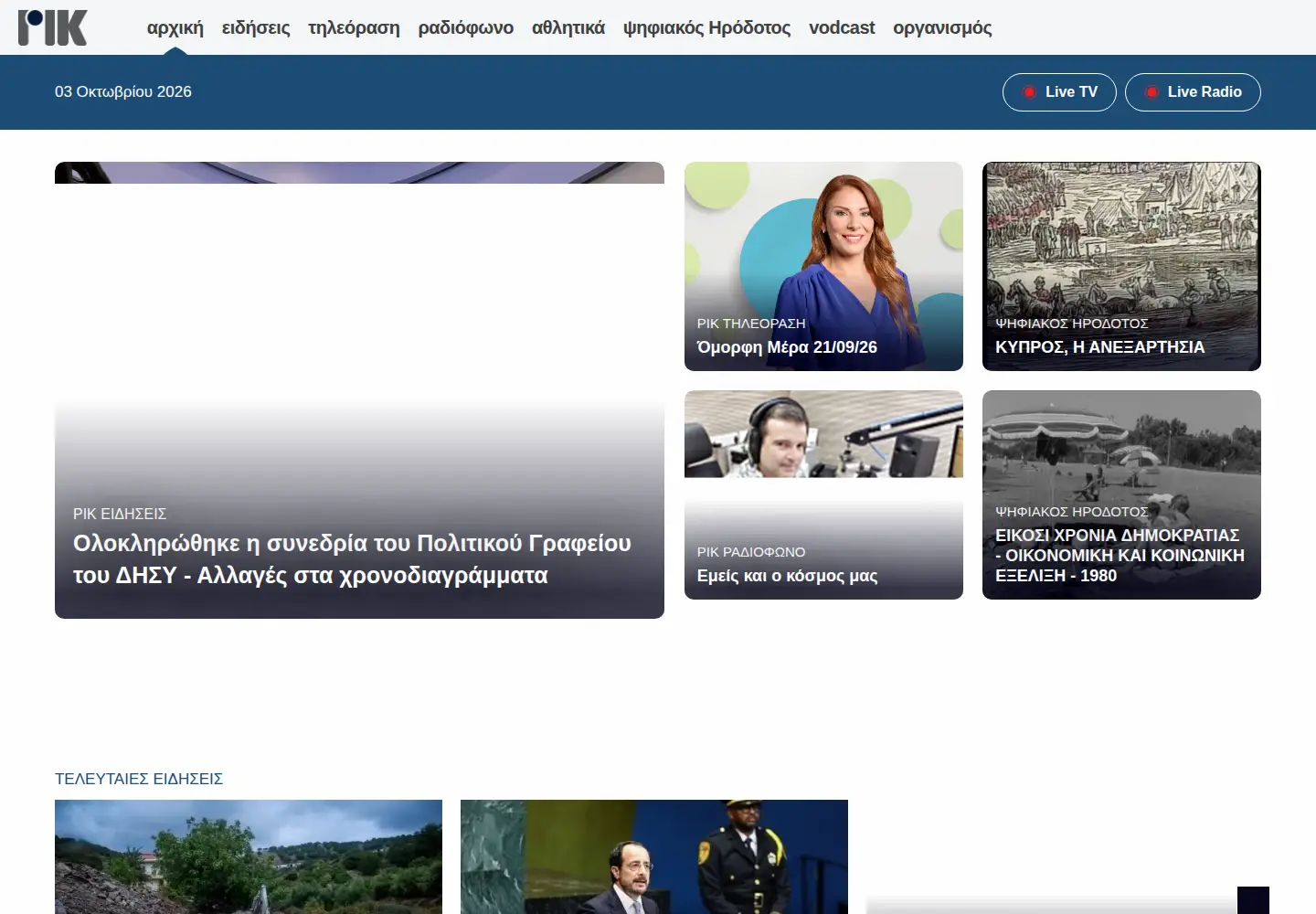Open the landscape news thumbnail under latest news
Image resolution: width=1316 pixels, height=914 pixels.
[x=249, y=856]
